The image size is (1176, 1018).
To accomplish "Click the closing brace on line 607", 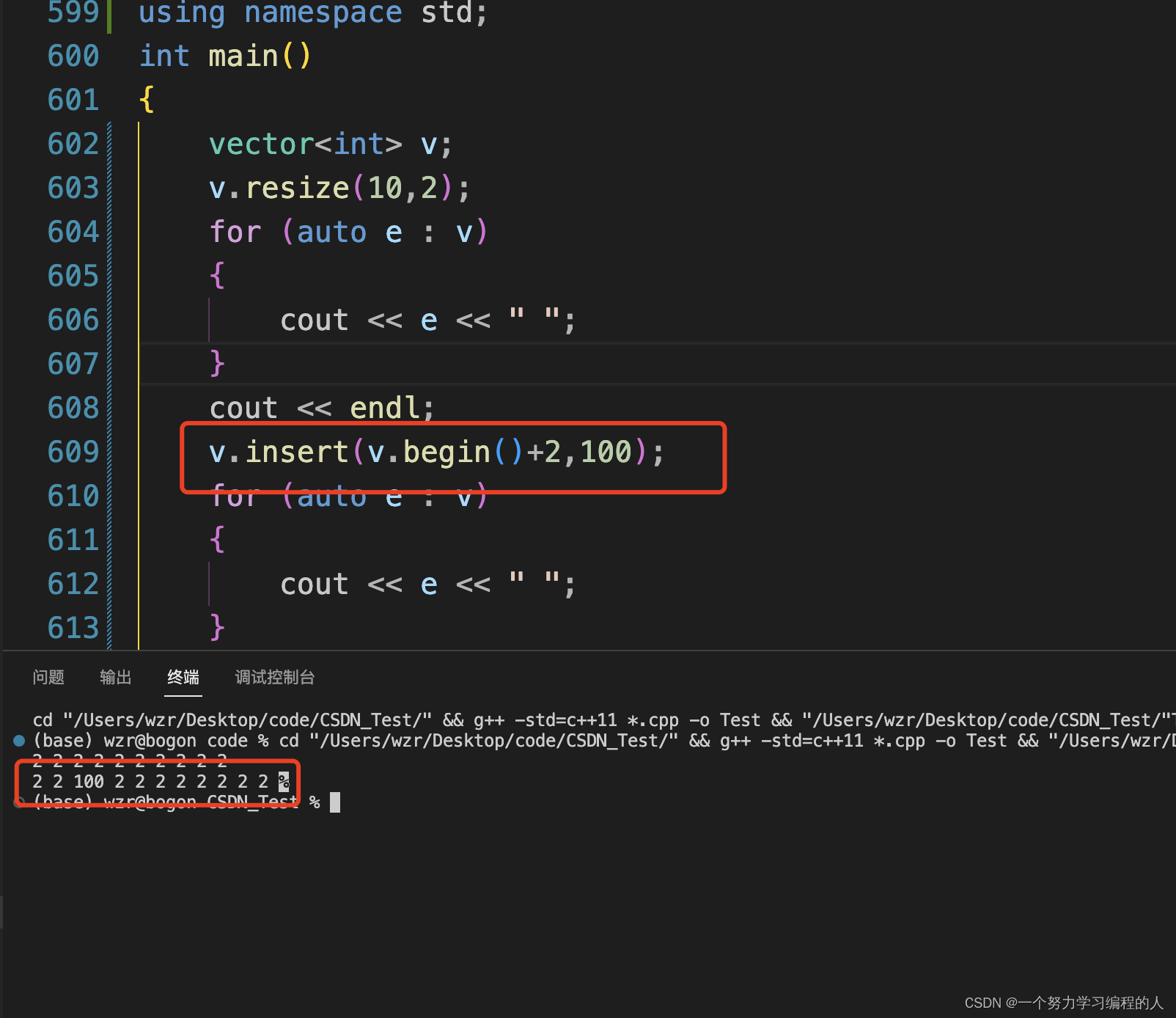I will [217, 364].
